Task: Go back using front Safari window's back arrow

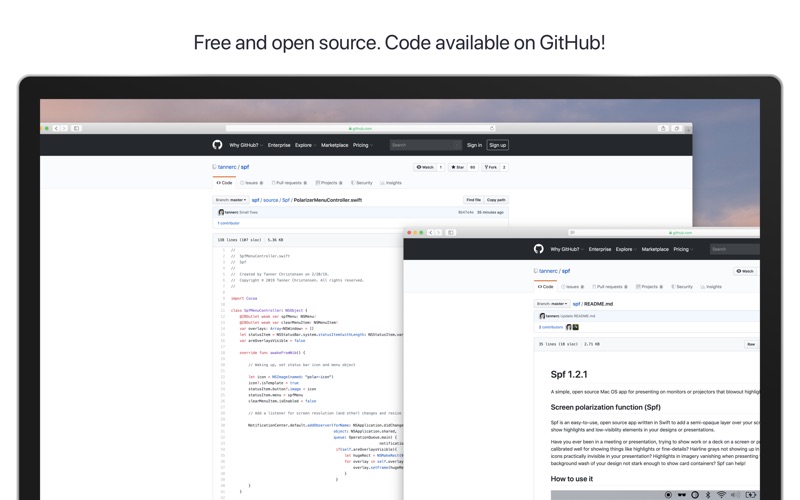Action: tap(431, 233)
